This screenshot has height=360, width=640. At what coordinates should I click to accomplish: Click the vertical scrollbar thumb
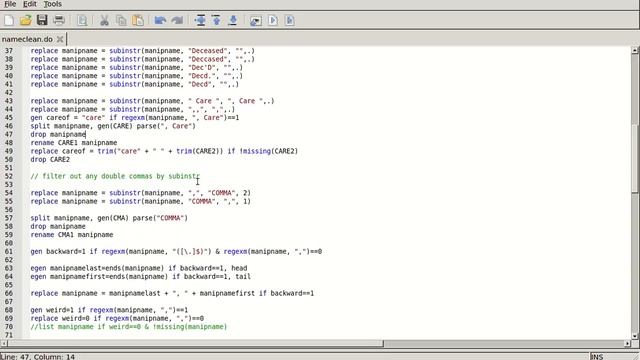[635, 158]
